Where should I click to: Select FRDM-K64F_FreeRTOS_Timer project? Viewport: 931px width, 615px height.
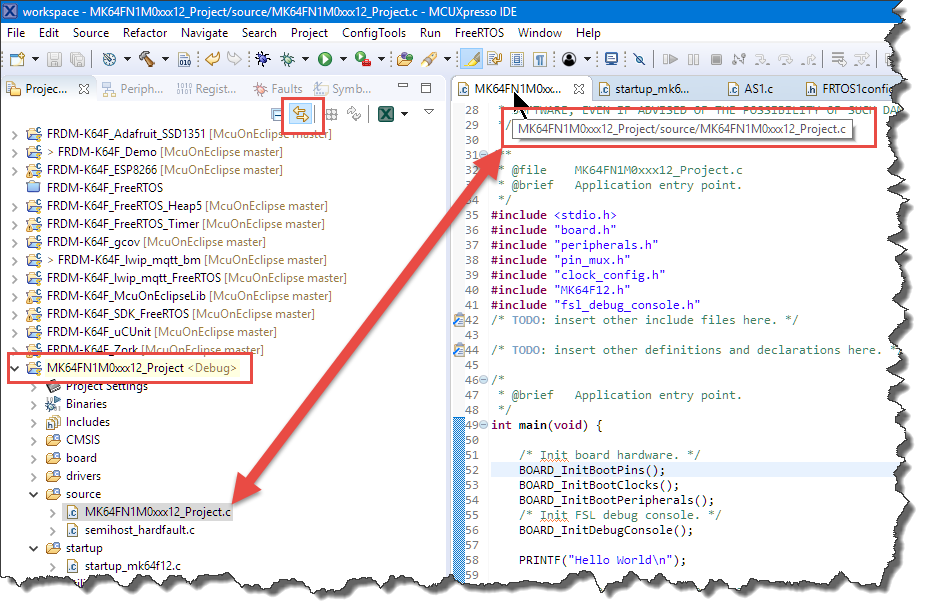point(123,224)
